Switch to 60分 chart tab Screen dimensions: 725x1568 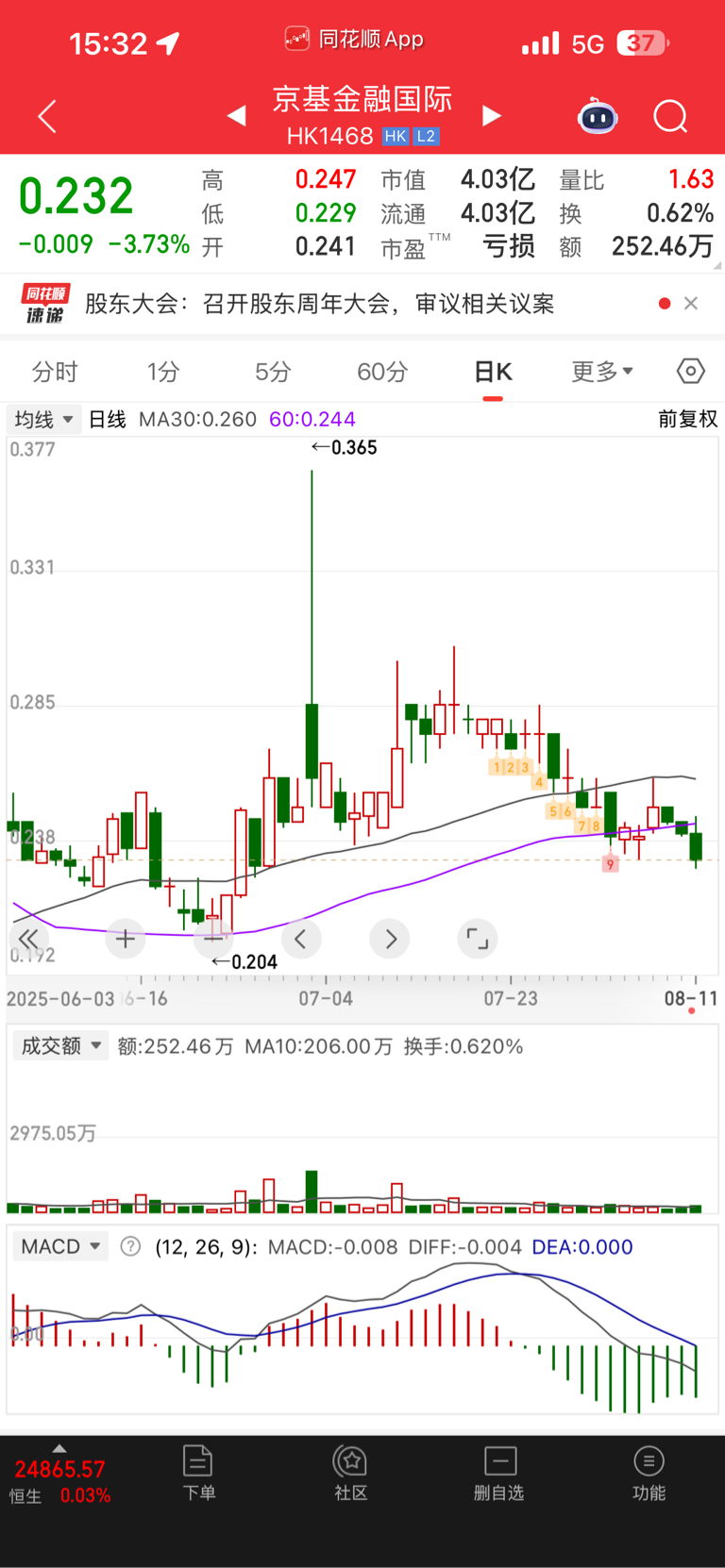[382, 372]
